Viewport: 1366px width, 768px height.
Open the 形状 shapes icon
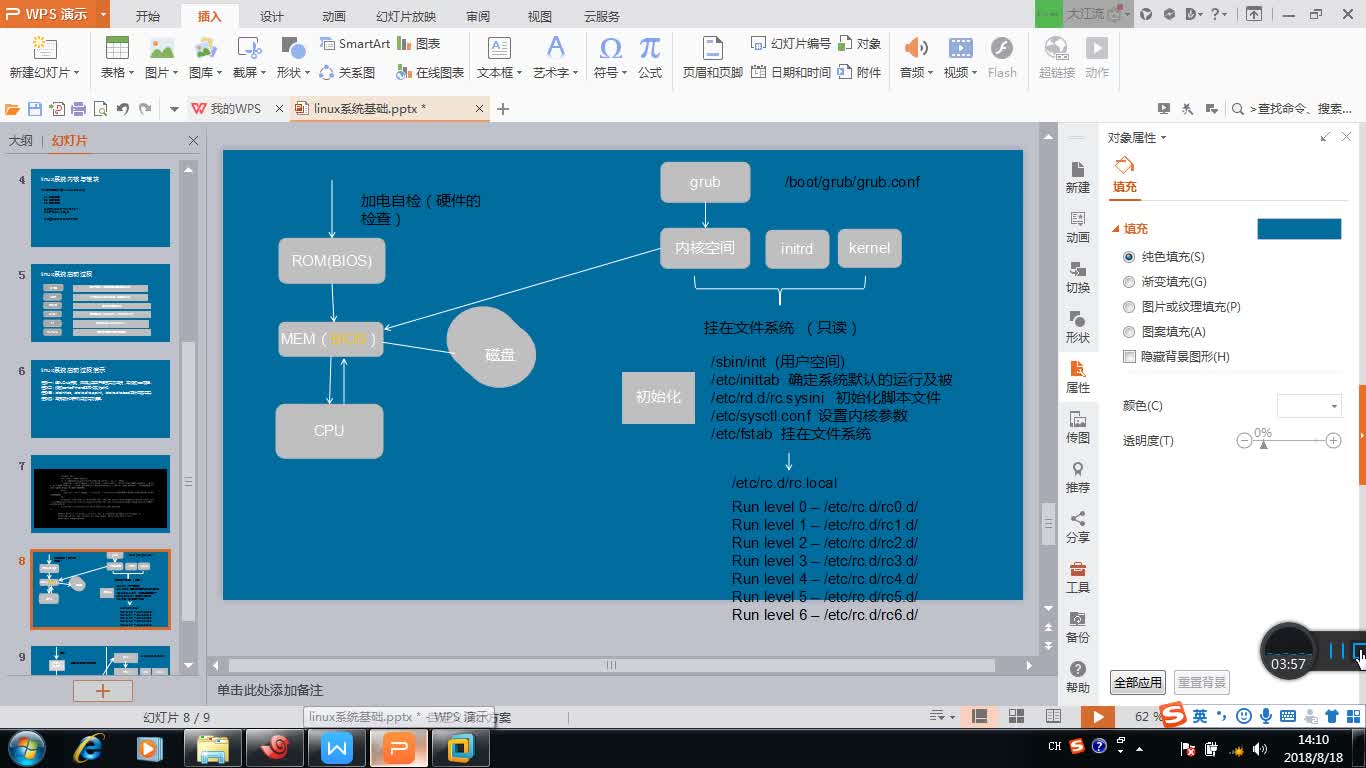293,49
